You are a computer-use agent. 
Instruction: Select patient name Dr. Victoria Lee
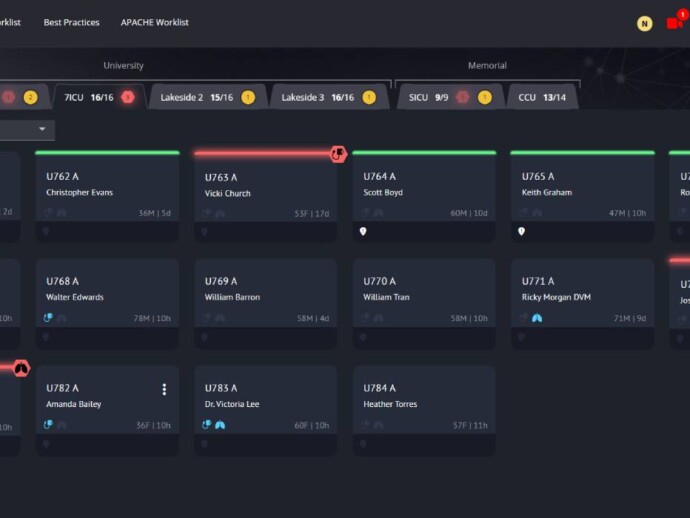(x=232, y=404)
